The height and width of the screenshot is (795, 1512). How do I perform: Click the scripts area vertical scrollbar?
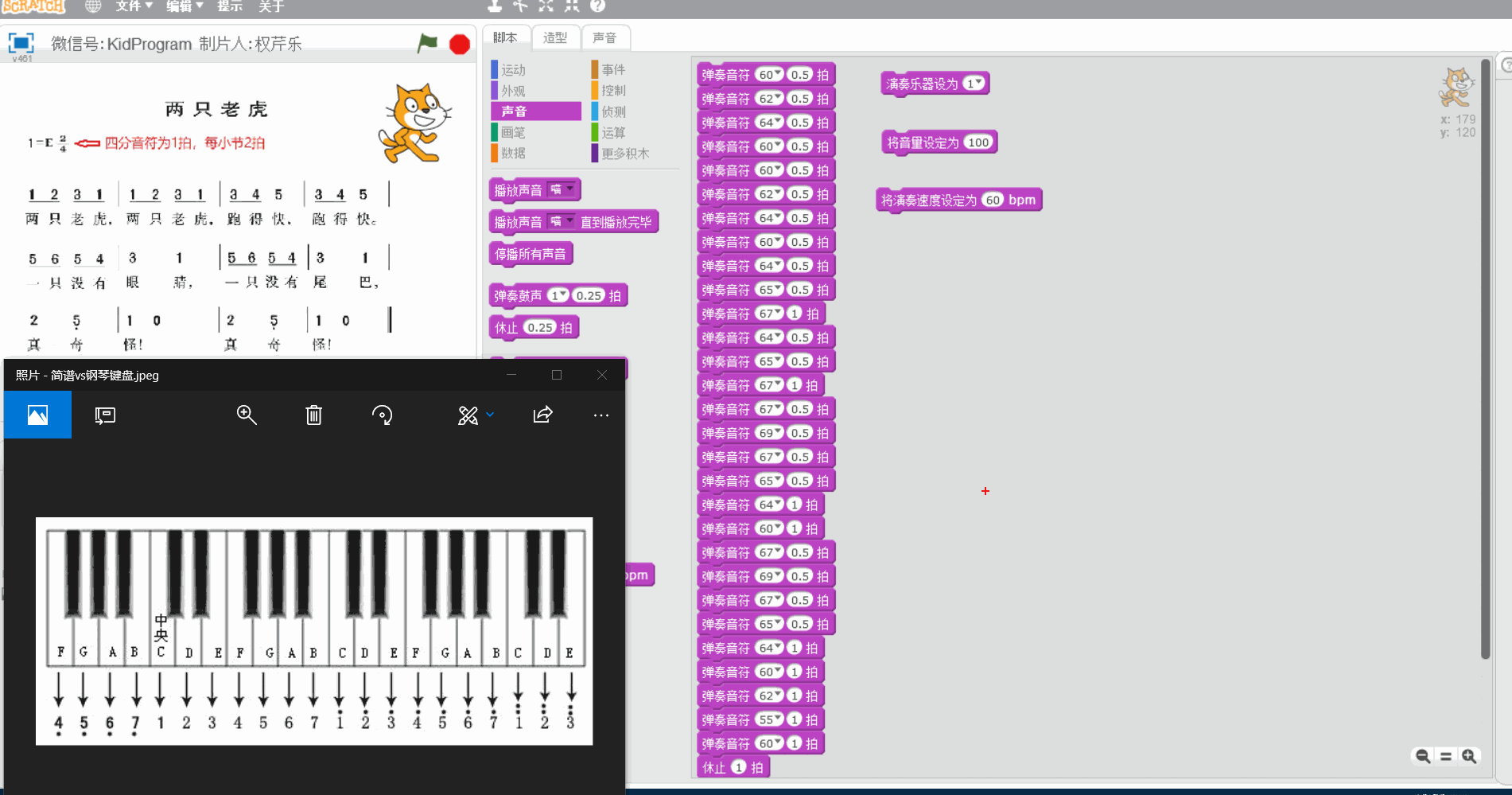(x=1485, y=358)
